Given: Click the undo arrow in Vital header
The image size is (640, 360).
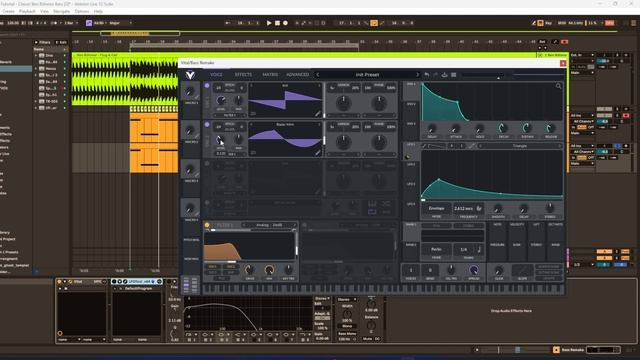Looking at the screenshot, I should pyautogui.click(x=427, y=75).
